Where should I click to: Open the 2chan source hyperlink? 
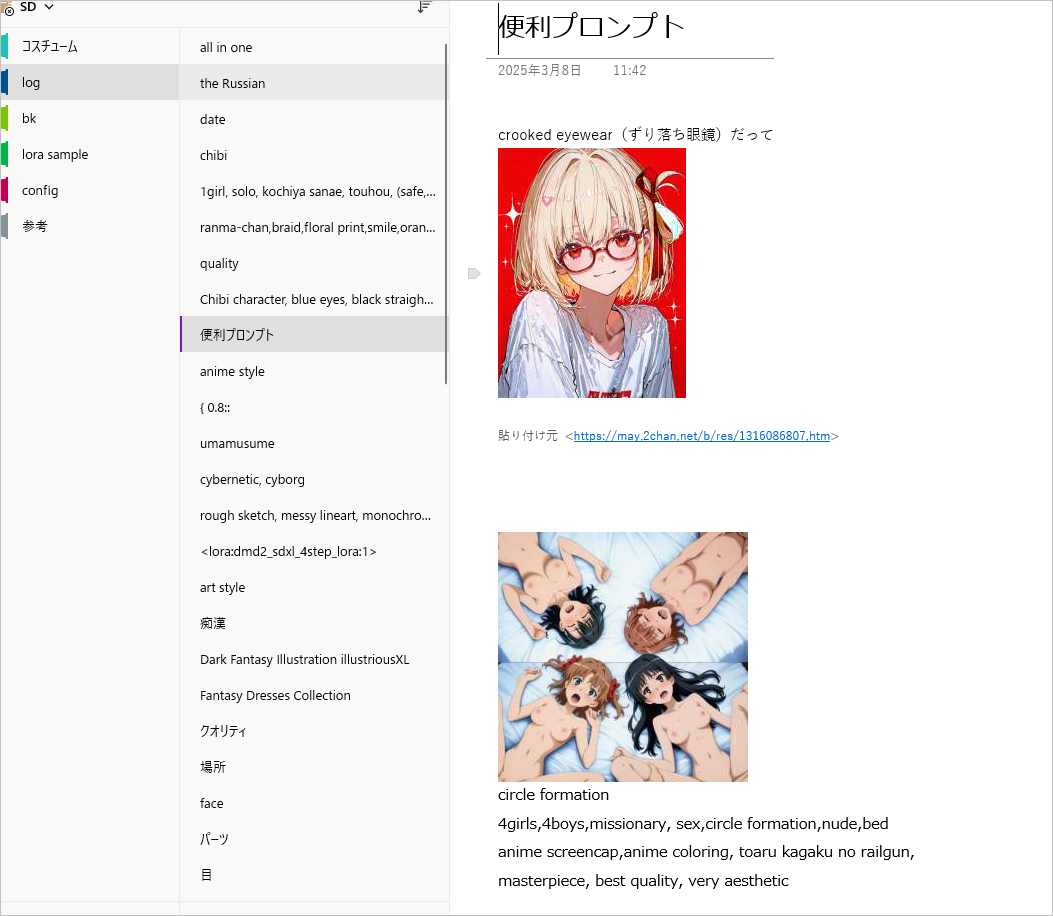click(701, 436)
